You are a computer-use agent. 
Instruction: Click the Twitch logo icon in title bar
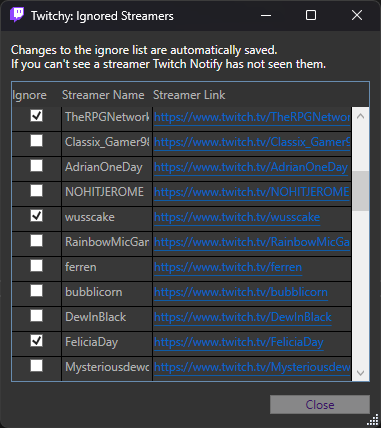point(17,15)
